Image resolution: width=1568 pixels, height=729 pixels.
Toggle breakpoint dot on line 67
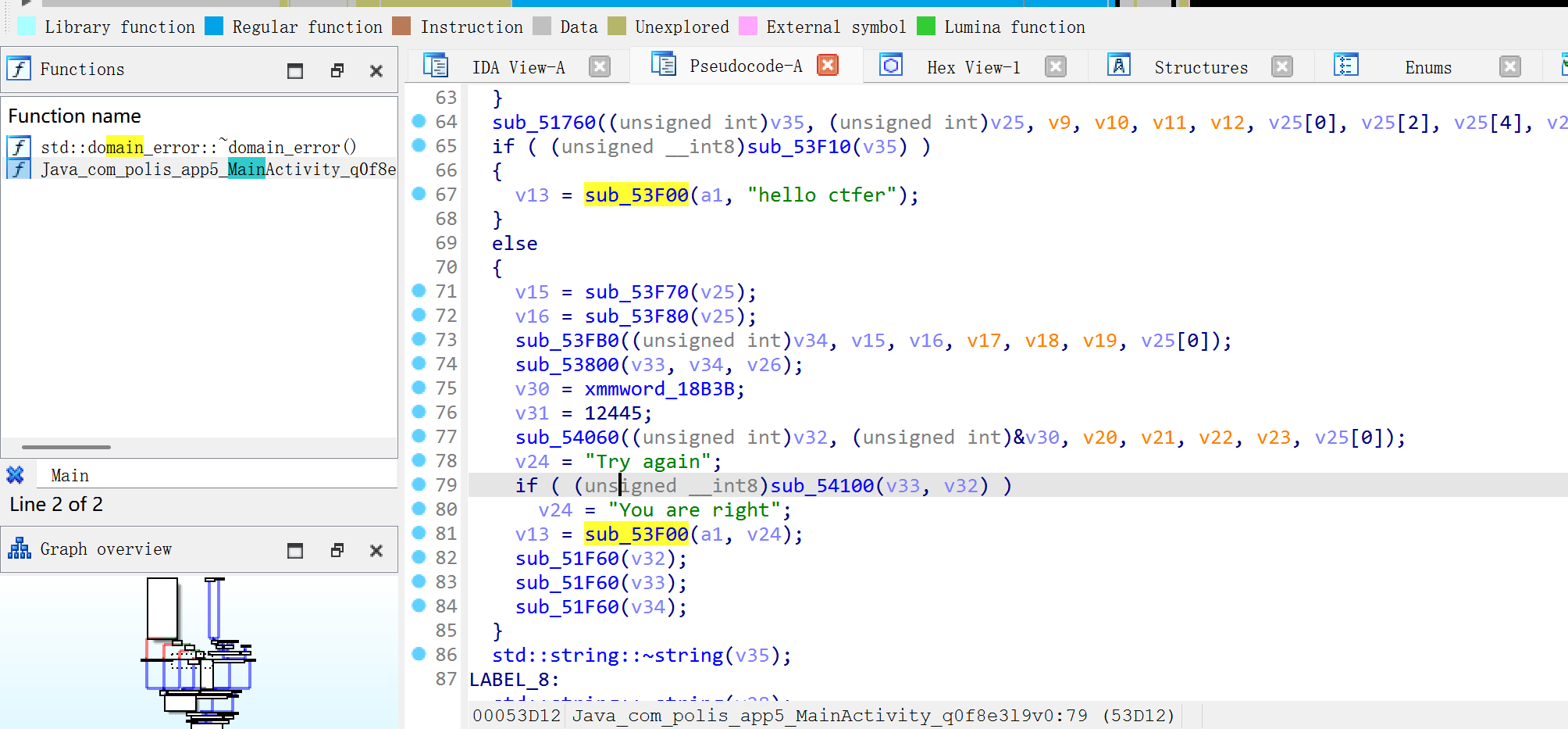click(x=419, y=194)
